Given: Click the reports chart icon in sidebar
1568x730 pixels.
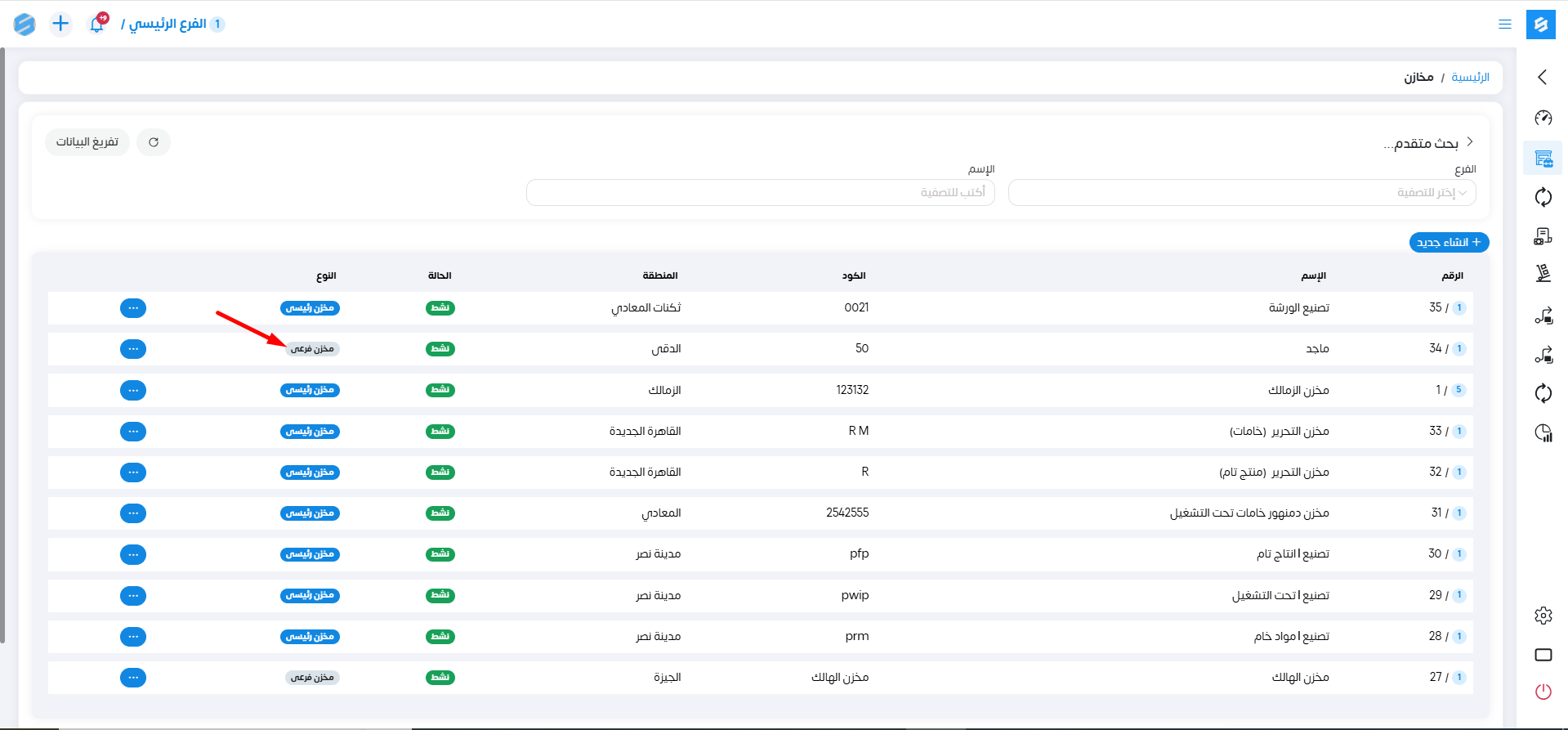Looking at the screenshot, I should (x=1543, y=432).
